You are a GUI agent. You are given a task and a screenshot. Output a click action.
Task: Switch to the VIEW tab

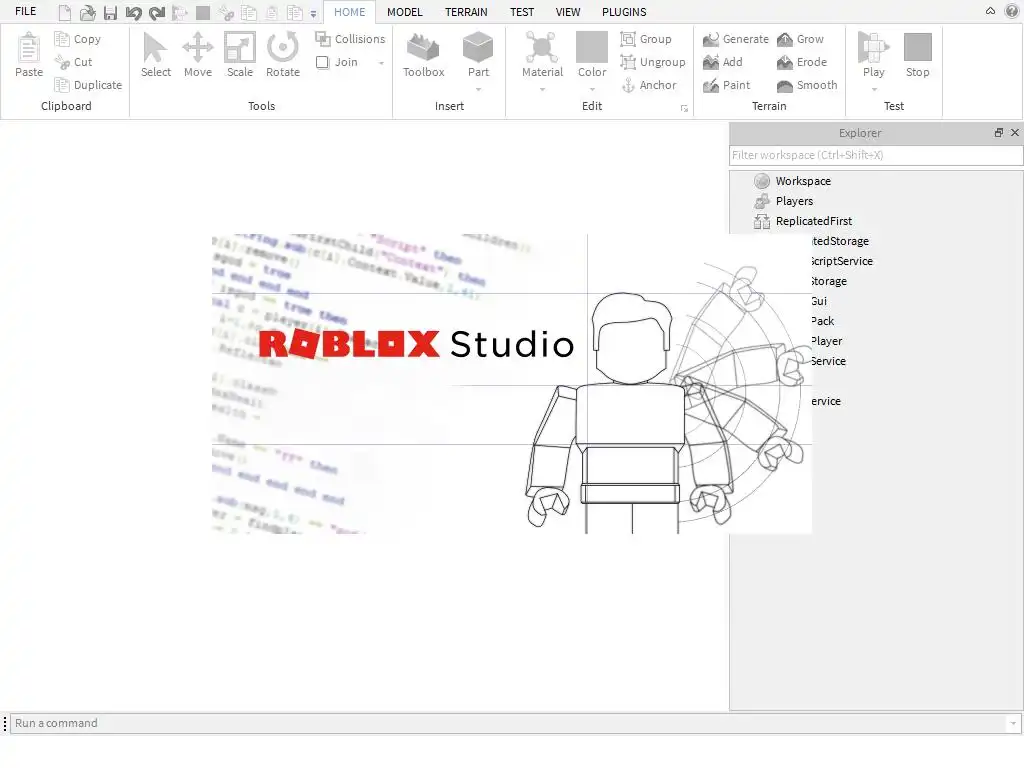point(568,12)
